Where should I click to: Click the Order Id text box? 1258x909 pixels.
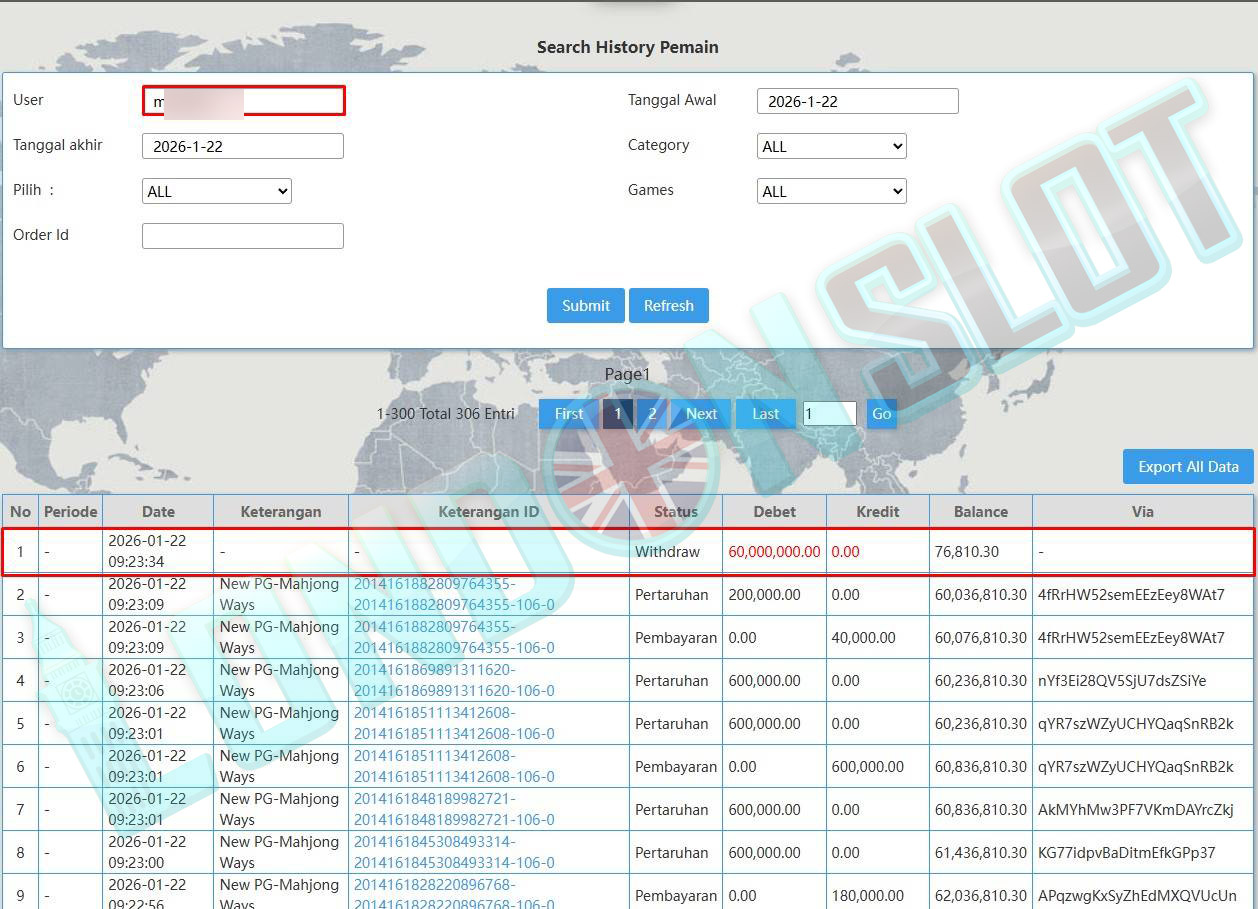coord(243,236)
